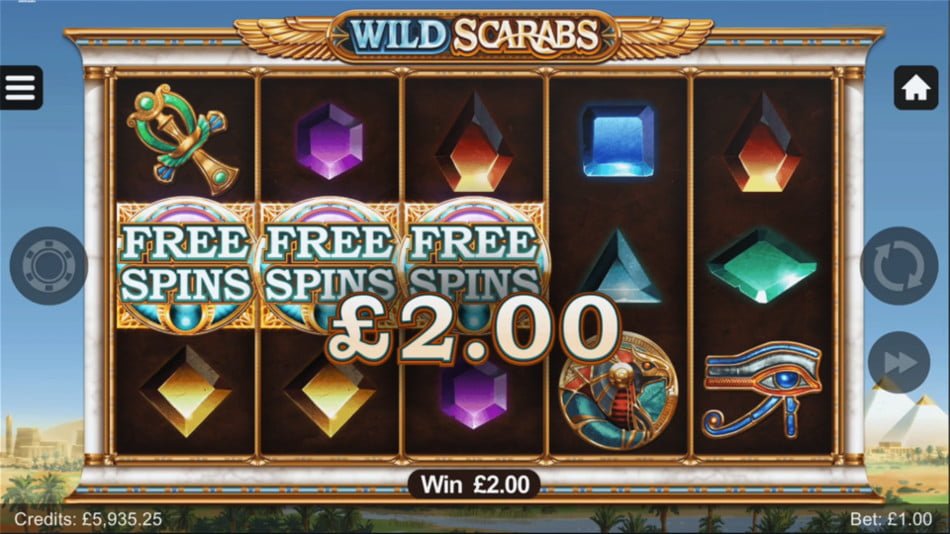Click the teal triangle gem
Image resolution: width=950 pixels, height=534 pixels.
[x=619, y=267]
